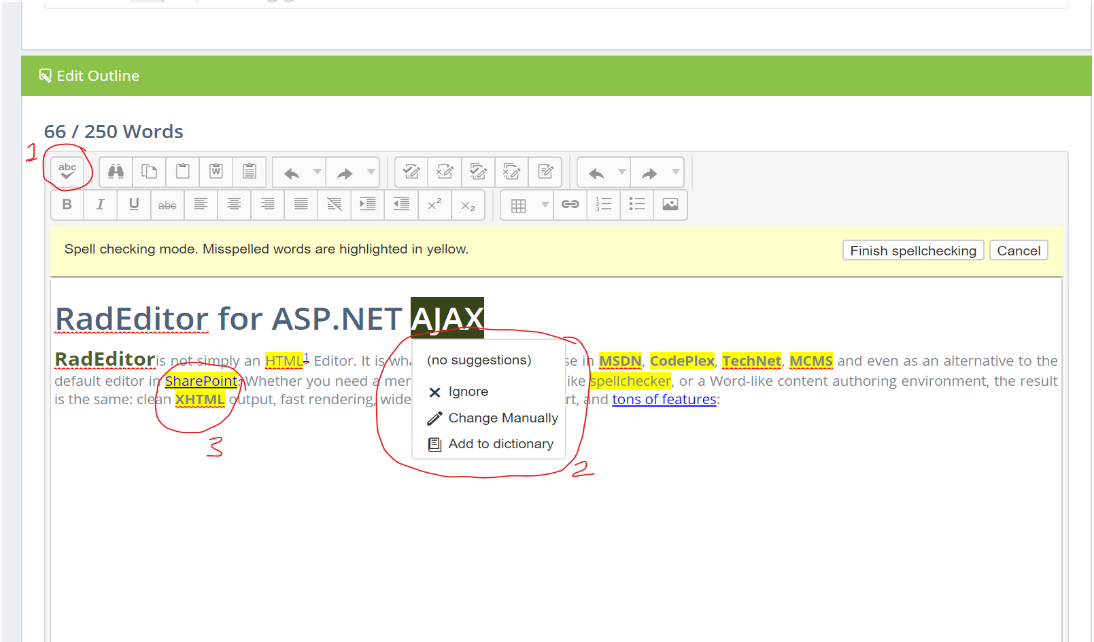The image size is (1094, 642).
Task: Click the Paste clipboard icon
Action: [183, 172]
